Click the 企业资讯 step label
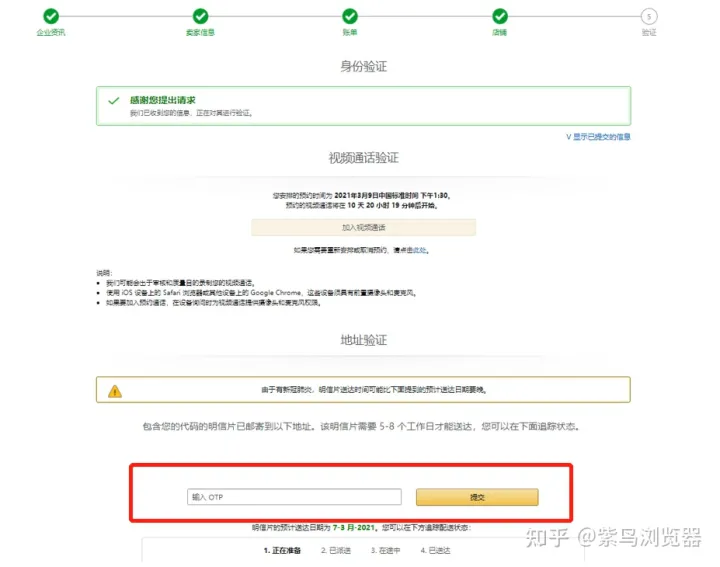 (51, 32)
